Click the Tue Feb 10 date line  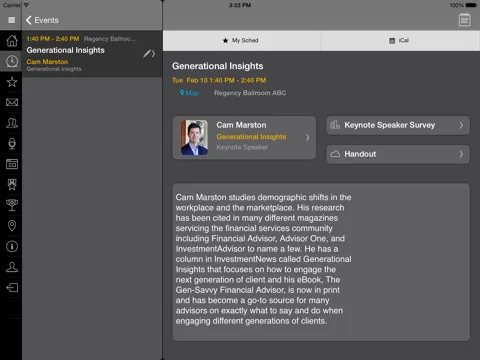tap(219, 80)
